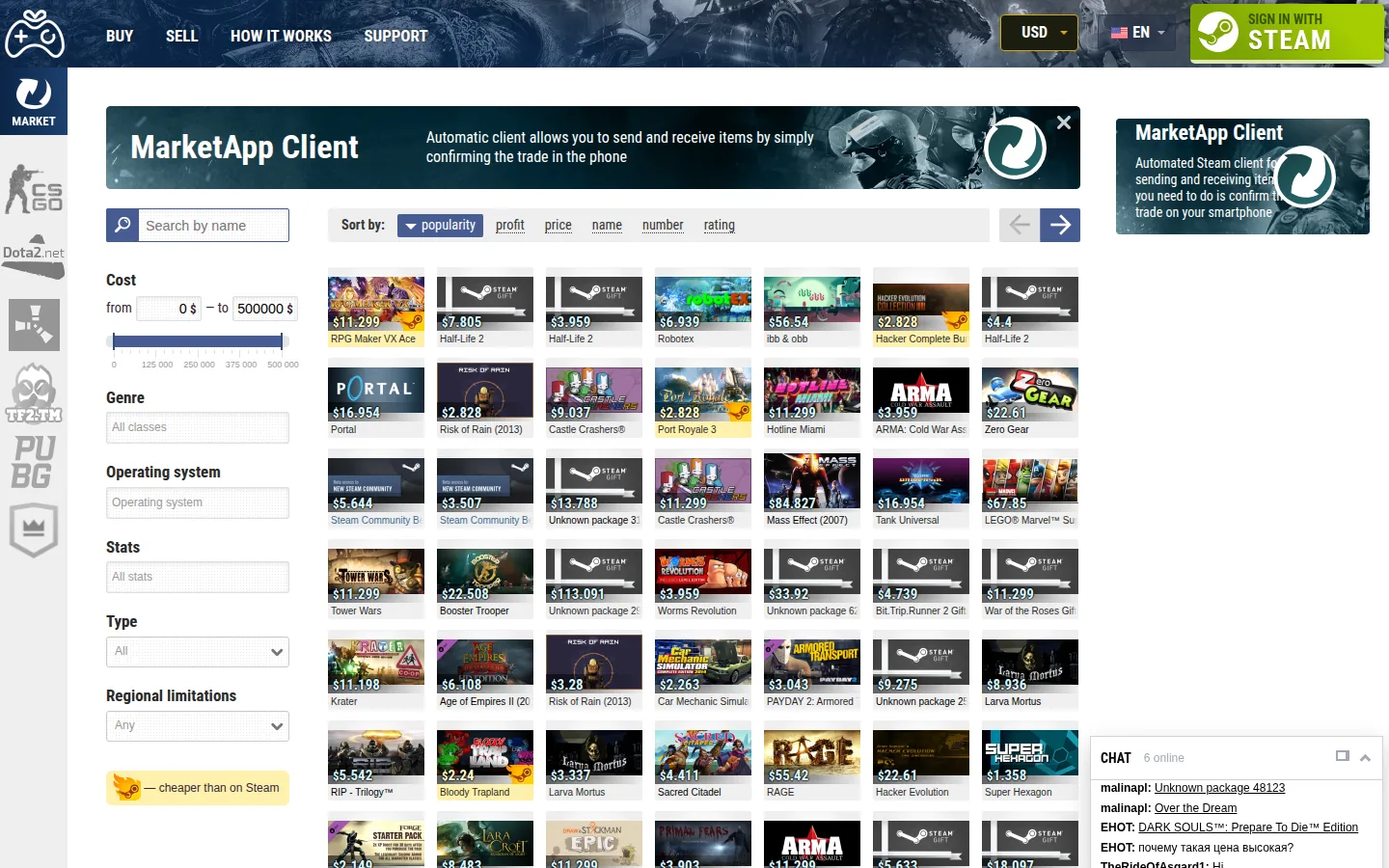Open the SUPPORT page
This screenshot has height=868, width=1389.
click(395, 36)
